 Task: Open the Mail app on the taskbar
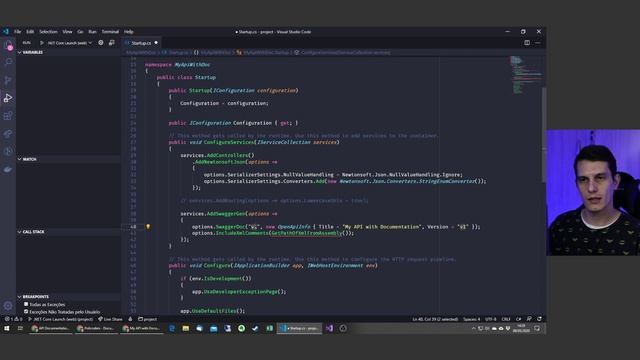213,328
